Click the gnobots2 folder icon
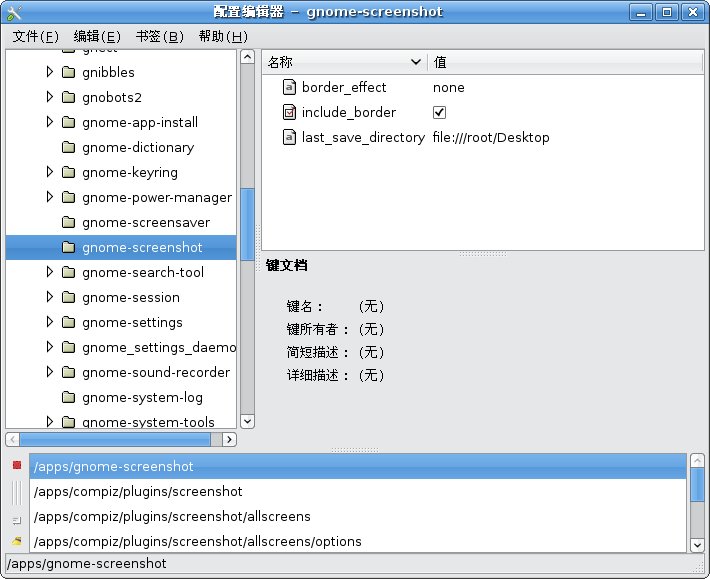710x579 pixels. point(68,97)
